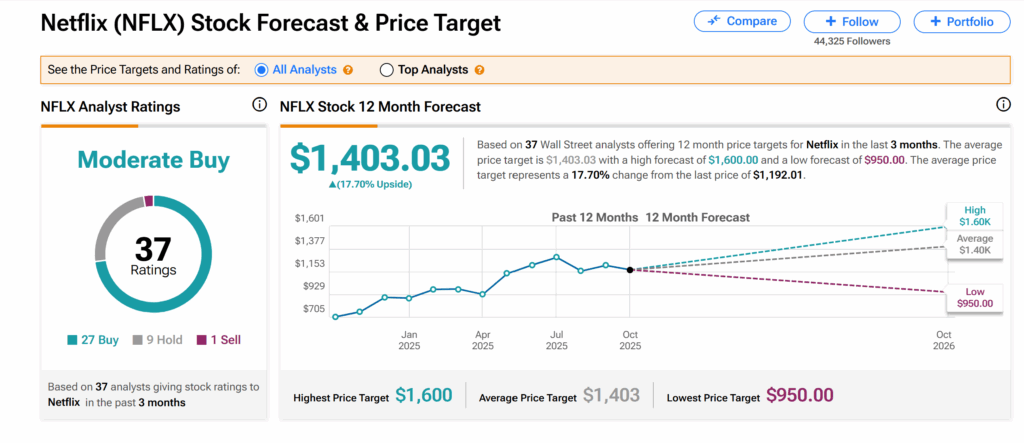Add NFLX to Portfolio
The image size is (1024, 443).
tap(961, 21)
